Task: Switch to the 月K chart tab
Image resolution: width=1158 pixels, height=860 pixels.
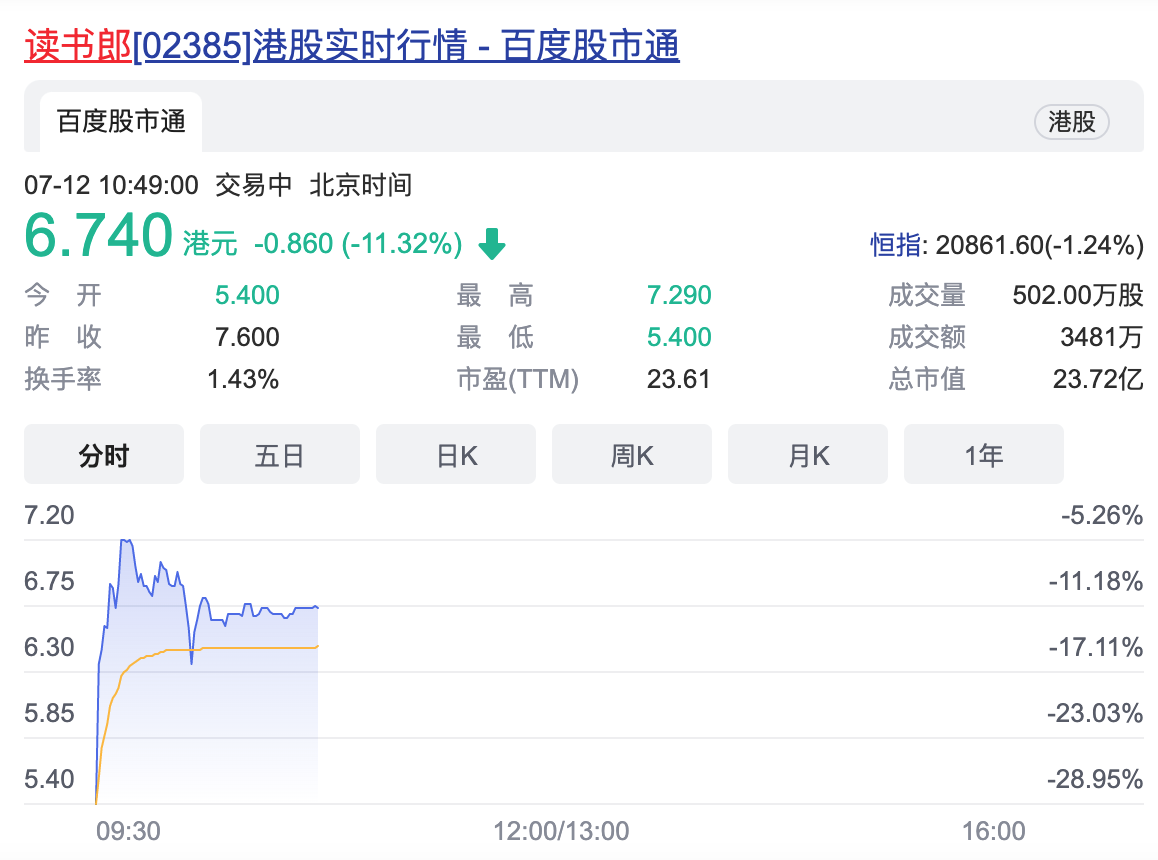Action: pos(808,454)
